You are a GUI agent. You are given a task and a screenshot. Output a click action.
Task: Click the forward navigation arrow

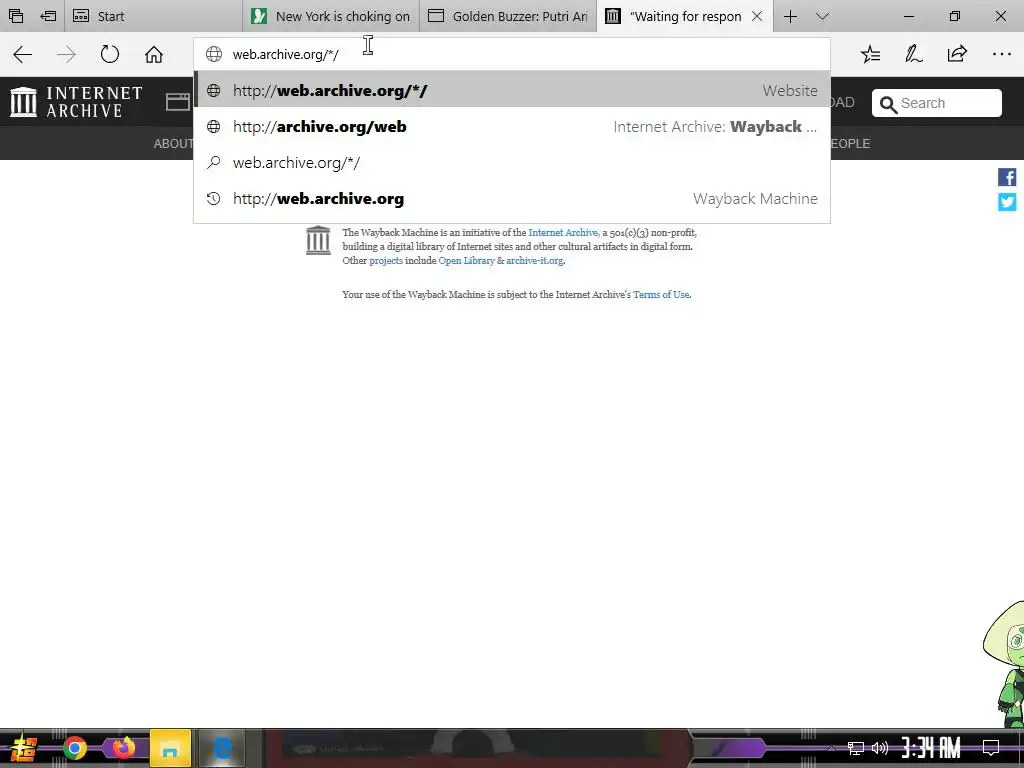(66, 54)
